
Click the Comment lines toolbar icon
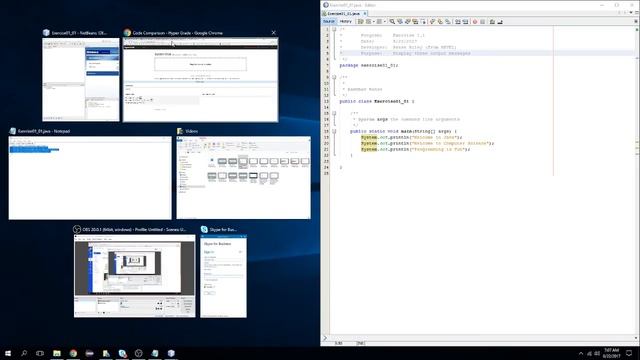point(492,22)
